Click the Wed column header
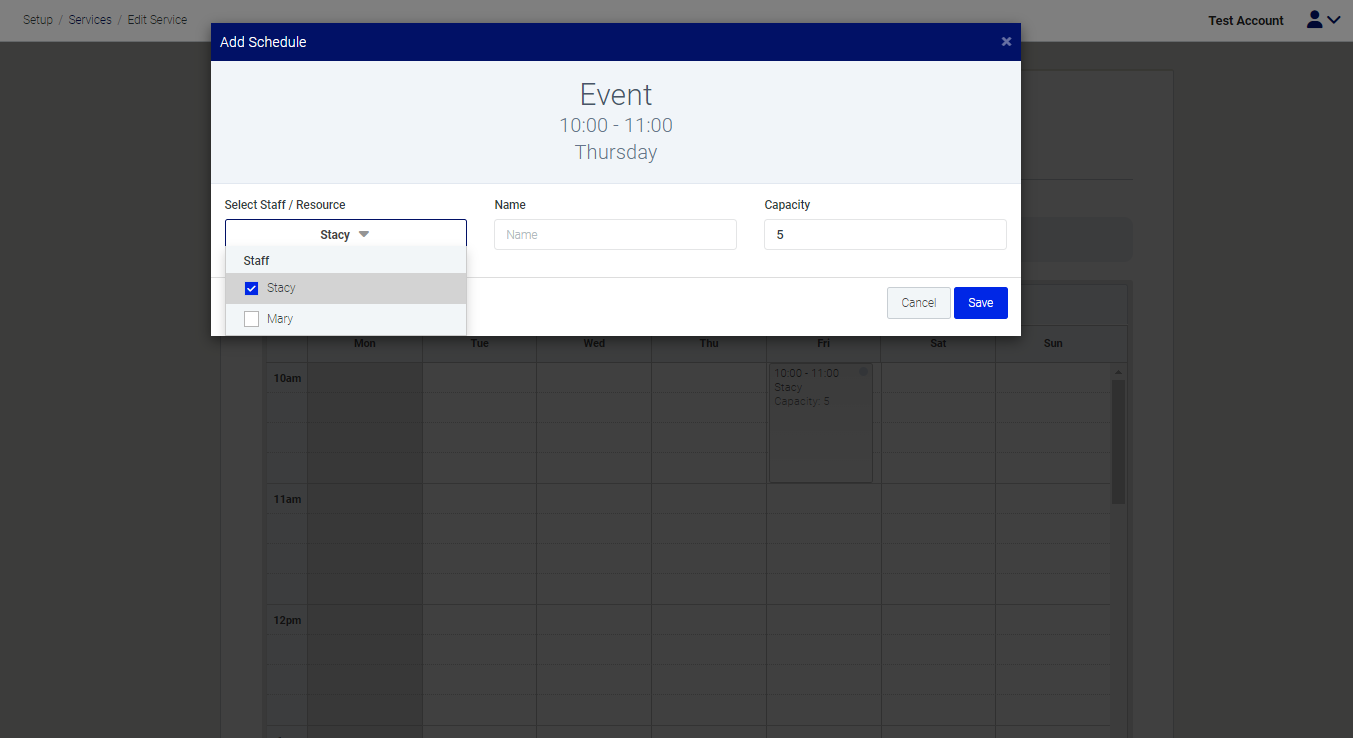 594,343
